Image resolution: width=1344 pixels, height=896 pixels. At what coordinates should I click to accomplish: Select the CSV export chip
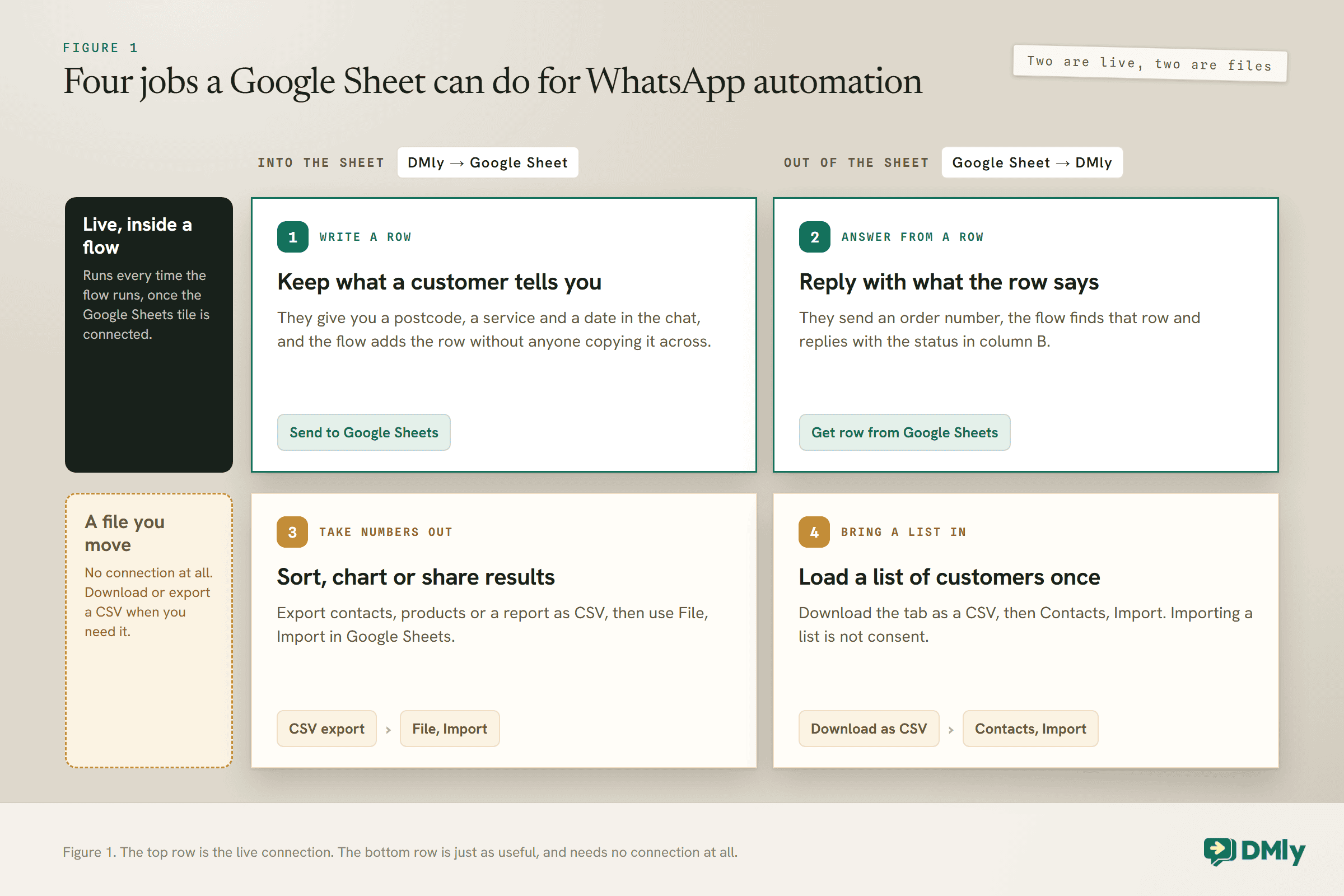coord(326,729)
